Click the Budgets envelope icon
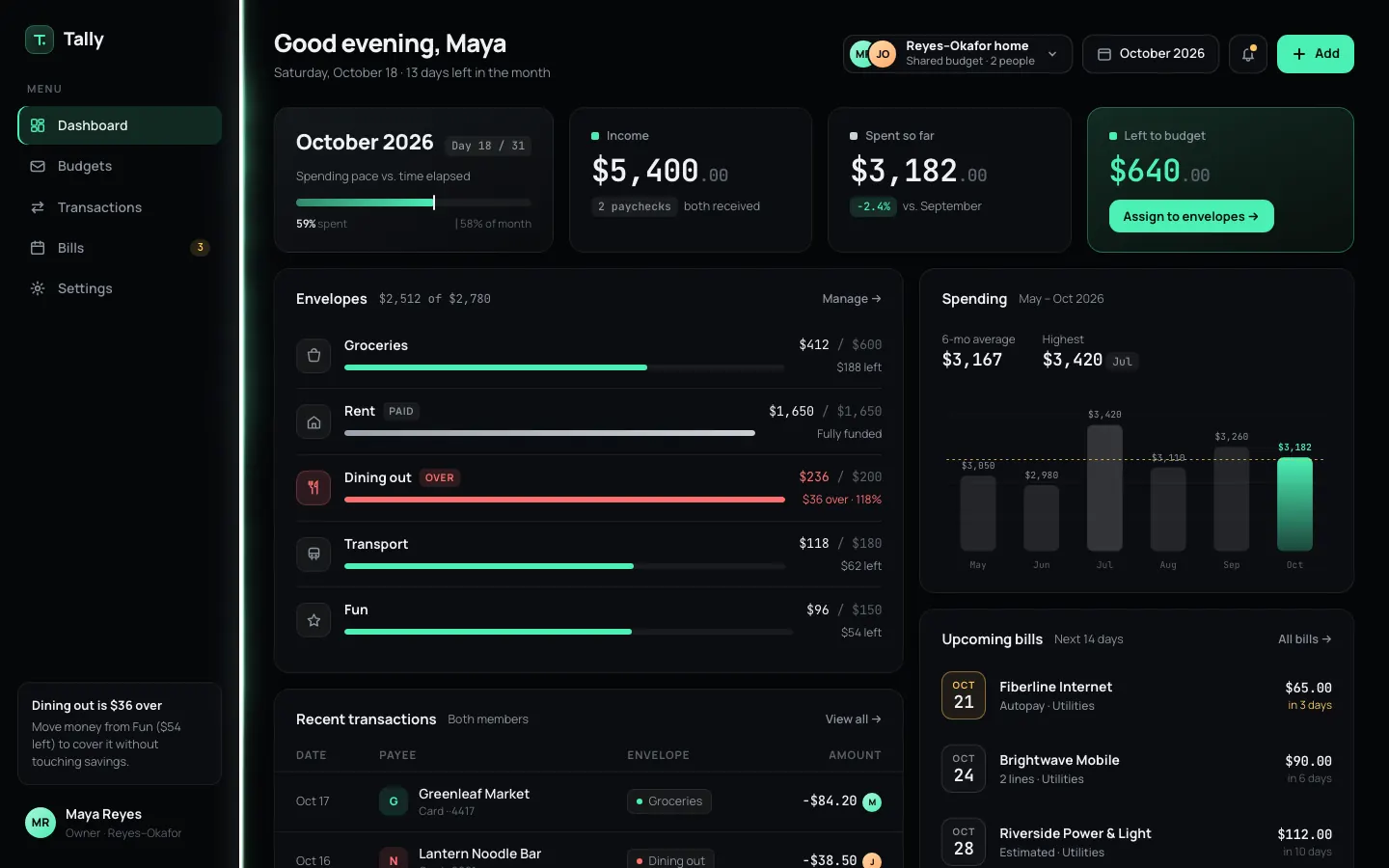This screenshot has height=868, width=1389. click(38, 166)
